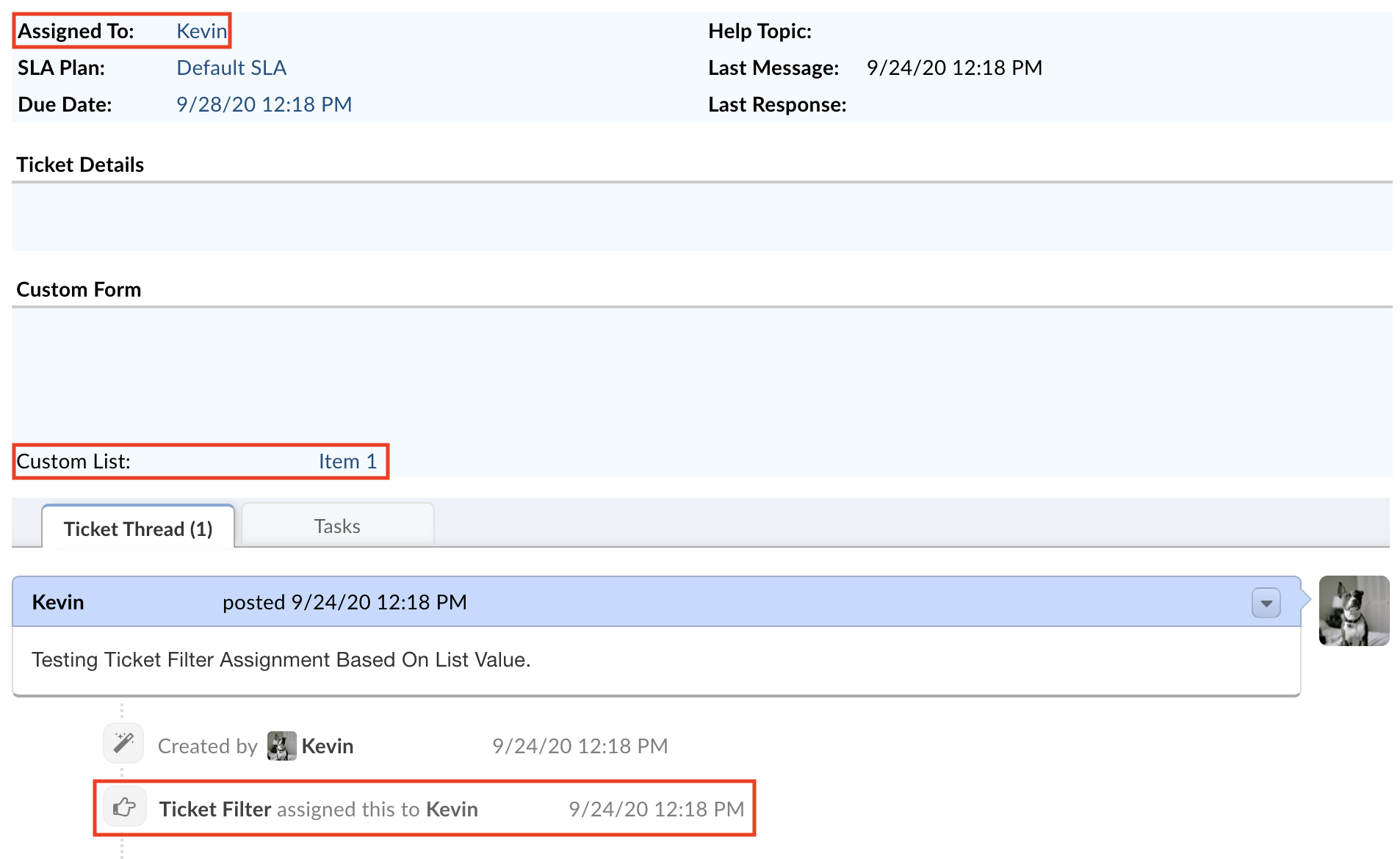Click the Custom Form section heading
This screenshot has width=1400, height=859.
coord(79,289)
